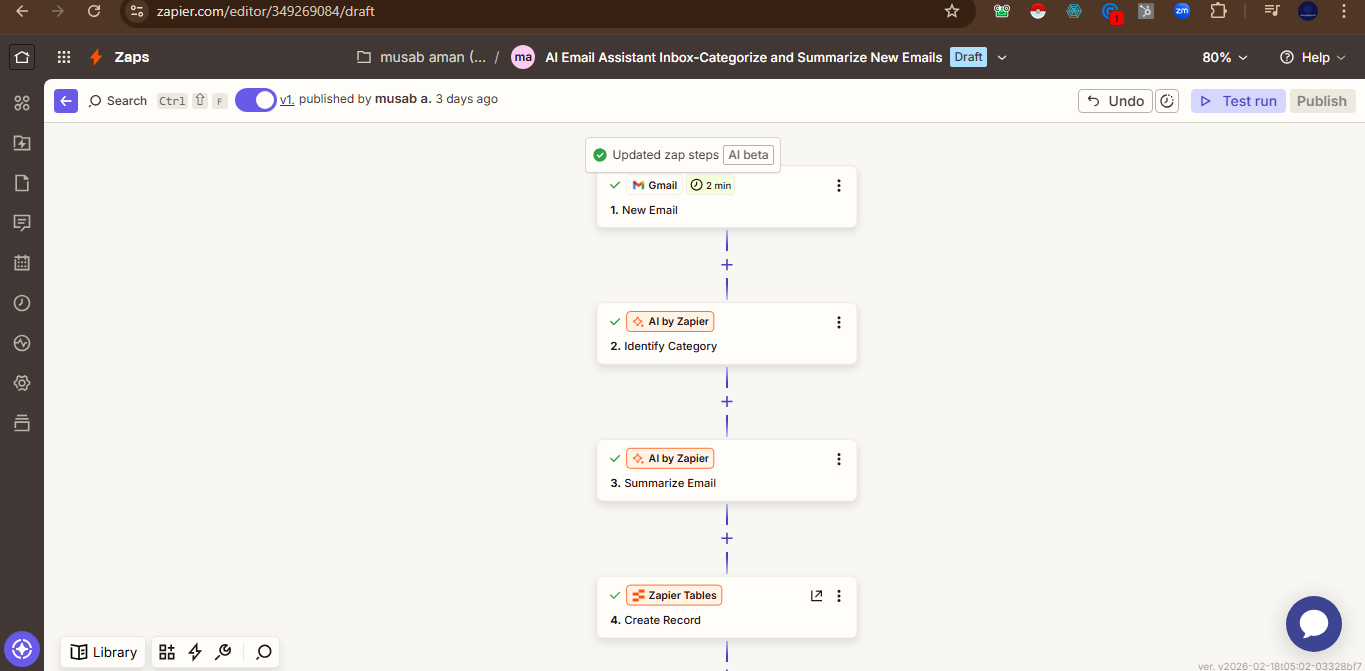Image resolution: width=1365 pixels, height=671 pixels.
Task: Open Zapier Tables external link icon
Action: (816, 596)
